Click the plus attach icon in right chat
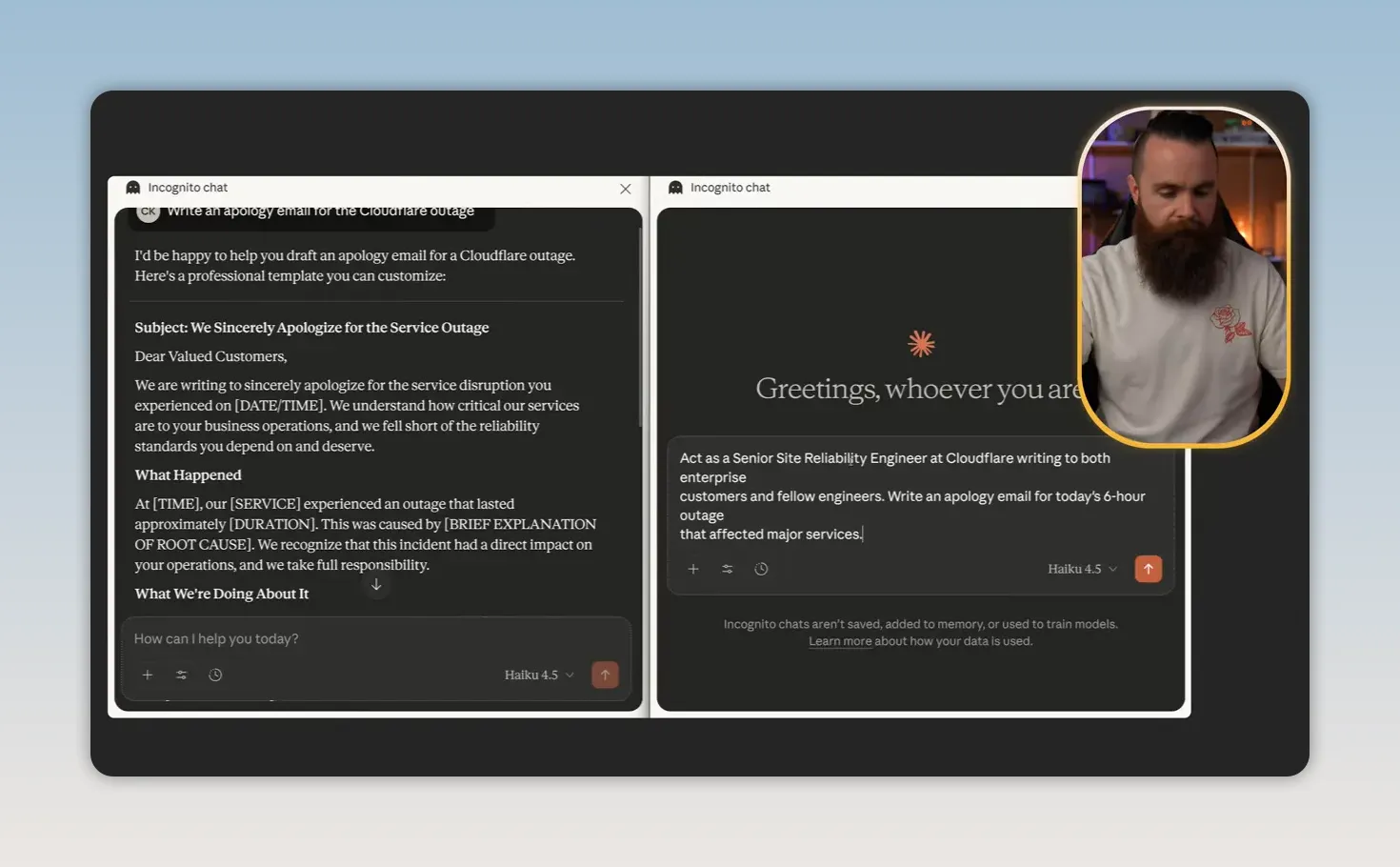The image size is (1400, 867). [693, 569]
